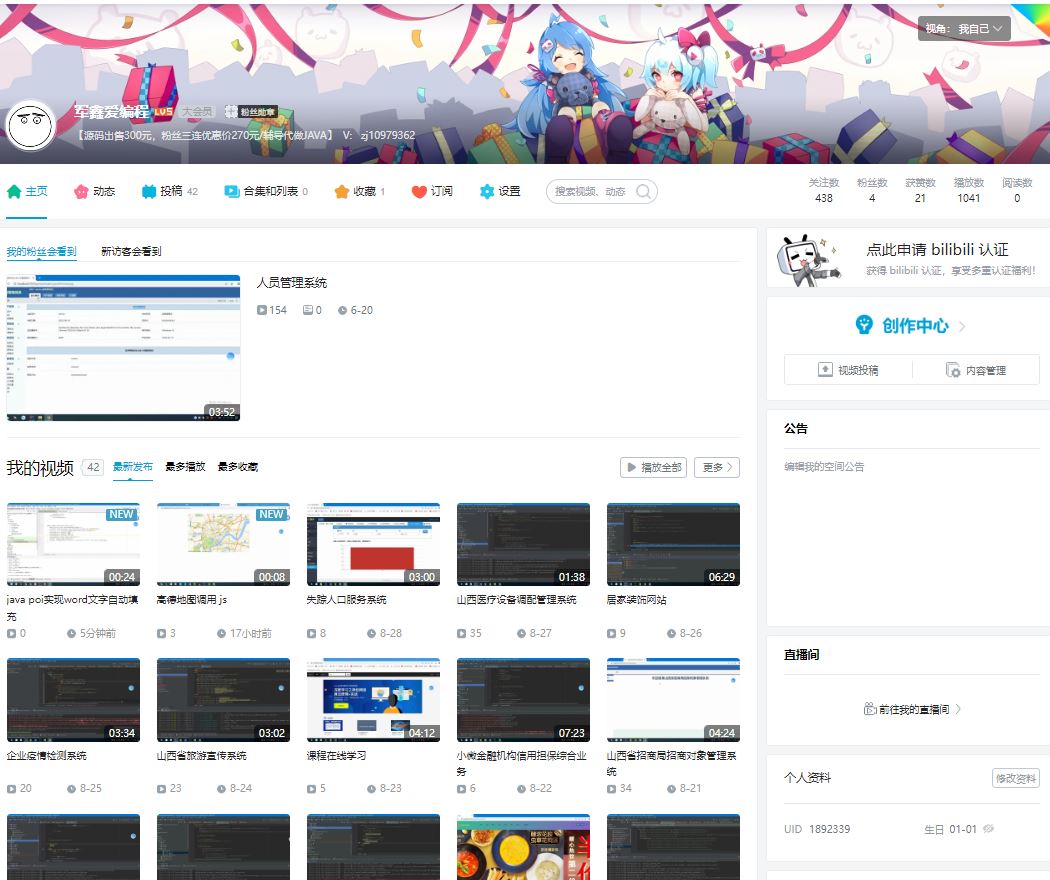This screenshot has height=880, width=1050.
Task: Click the 更多 videos button
Action: 717,467
